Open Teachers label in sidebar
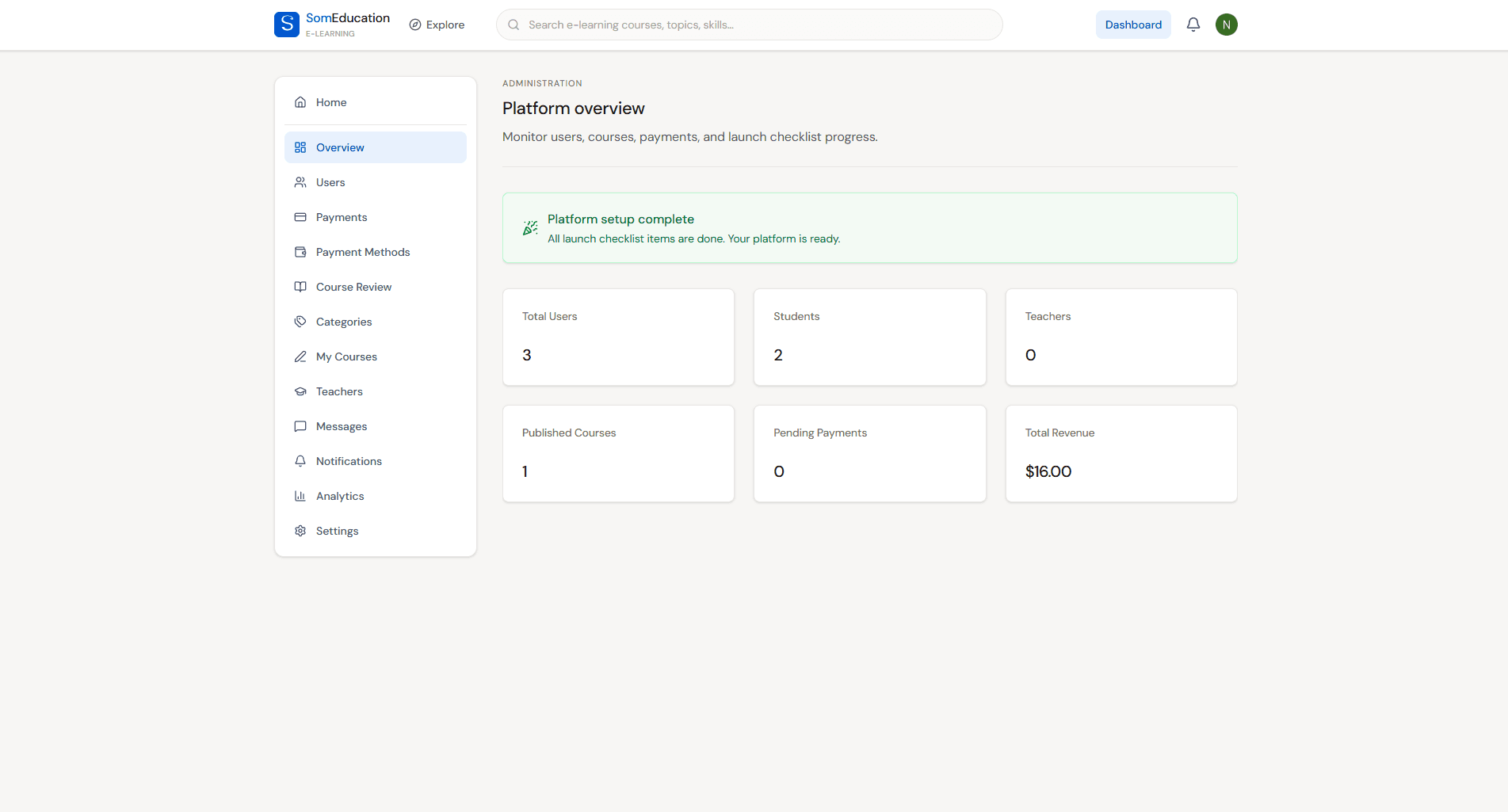Image resolution: width=1508 pixels, height=812 pixels. [339, 391]
